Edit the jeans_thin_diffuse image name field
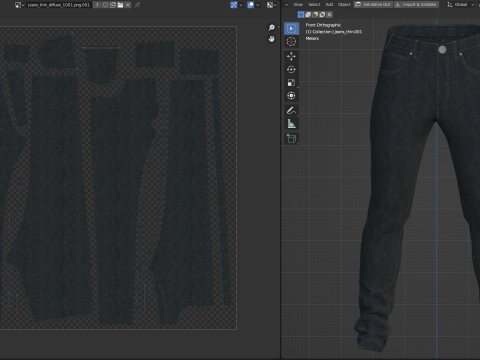 (x=59, y=5)
